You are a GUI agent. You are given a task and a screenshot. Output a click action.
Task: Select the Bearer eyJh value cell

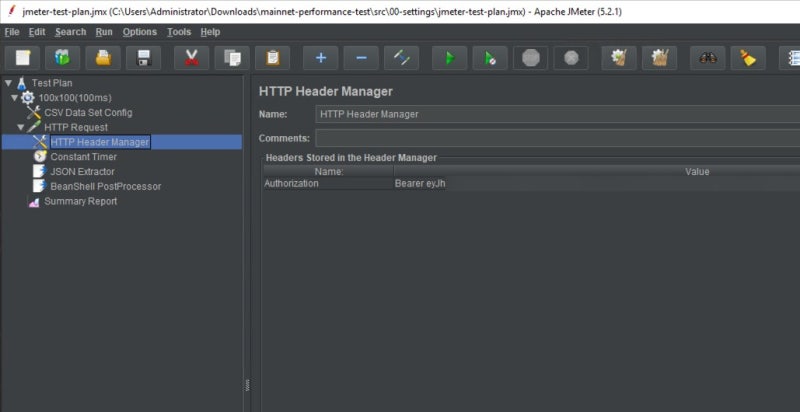point(597,184)
